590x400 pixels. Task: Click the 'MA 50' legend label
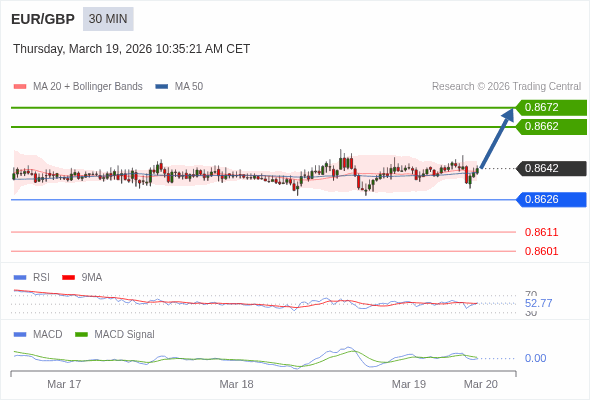[x=189, y=87]
